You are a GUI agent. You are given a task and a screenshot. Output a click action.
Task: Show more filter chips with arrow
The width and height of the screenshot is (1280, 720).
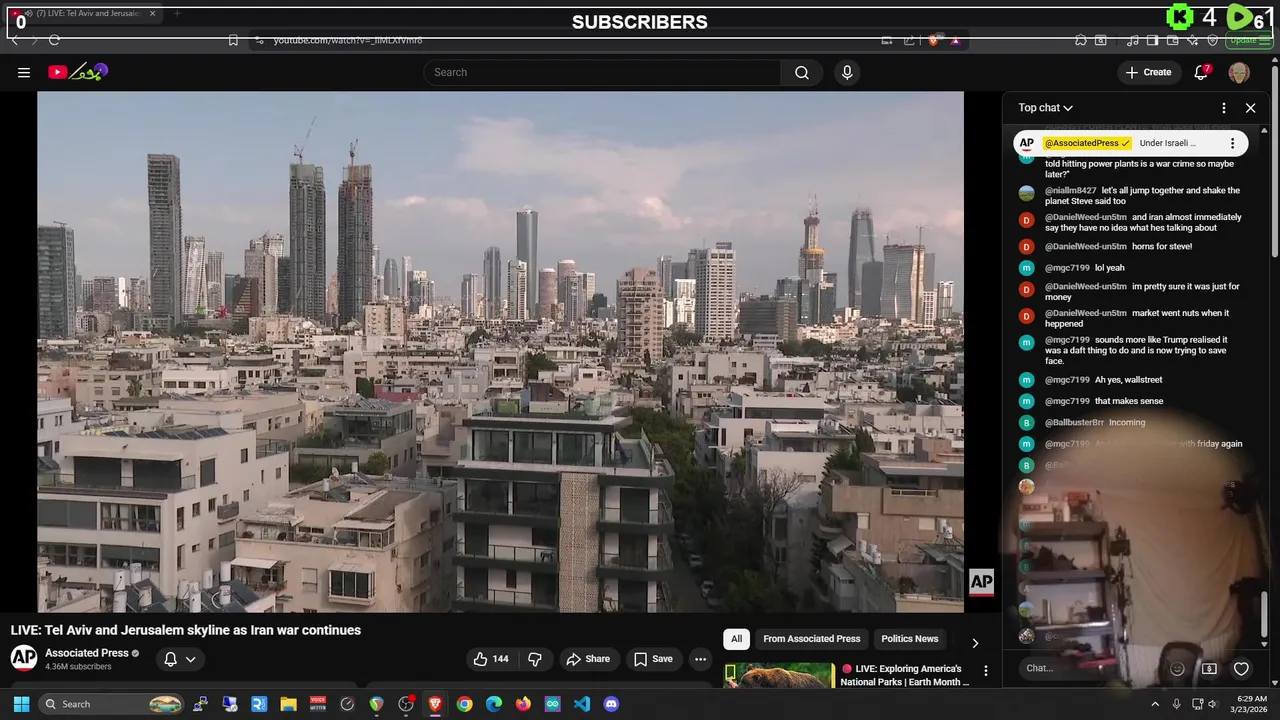pyautogui.click(x=975, y=643)
